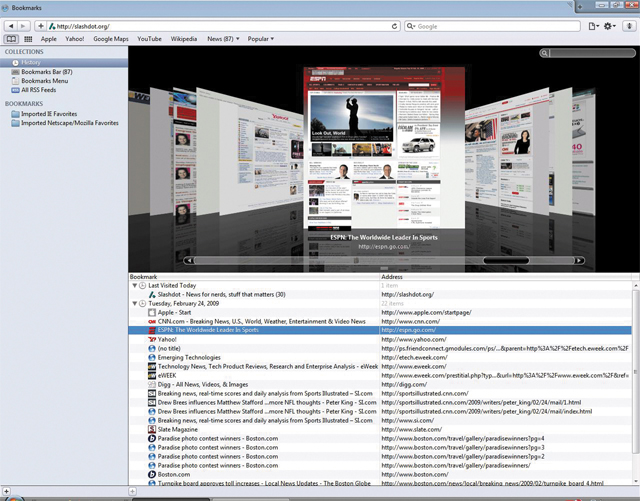Click Cover Flow left scroll arrow
The height and width of the screenshot is (501, 640).
point(189,261)
